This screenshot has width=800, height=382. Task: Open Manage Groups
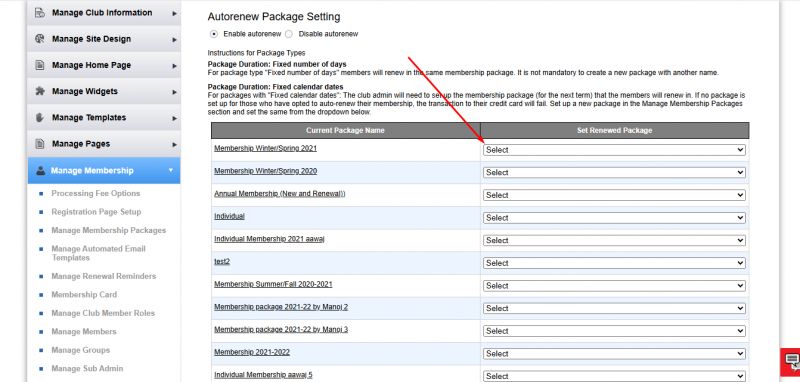coord(81,350)
